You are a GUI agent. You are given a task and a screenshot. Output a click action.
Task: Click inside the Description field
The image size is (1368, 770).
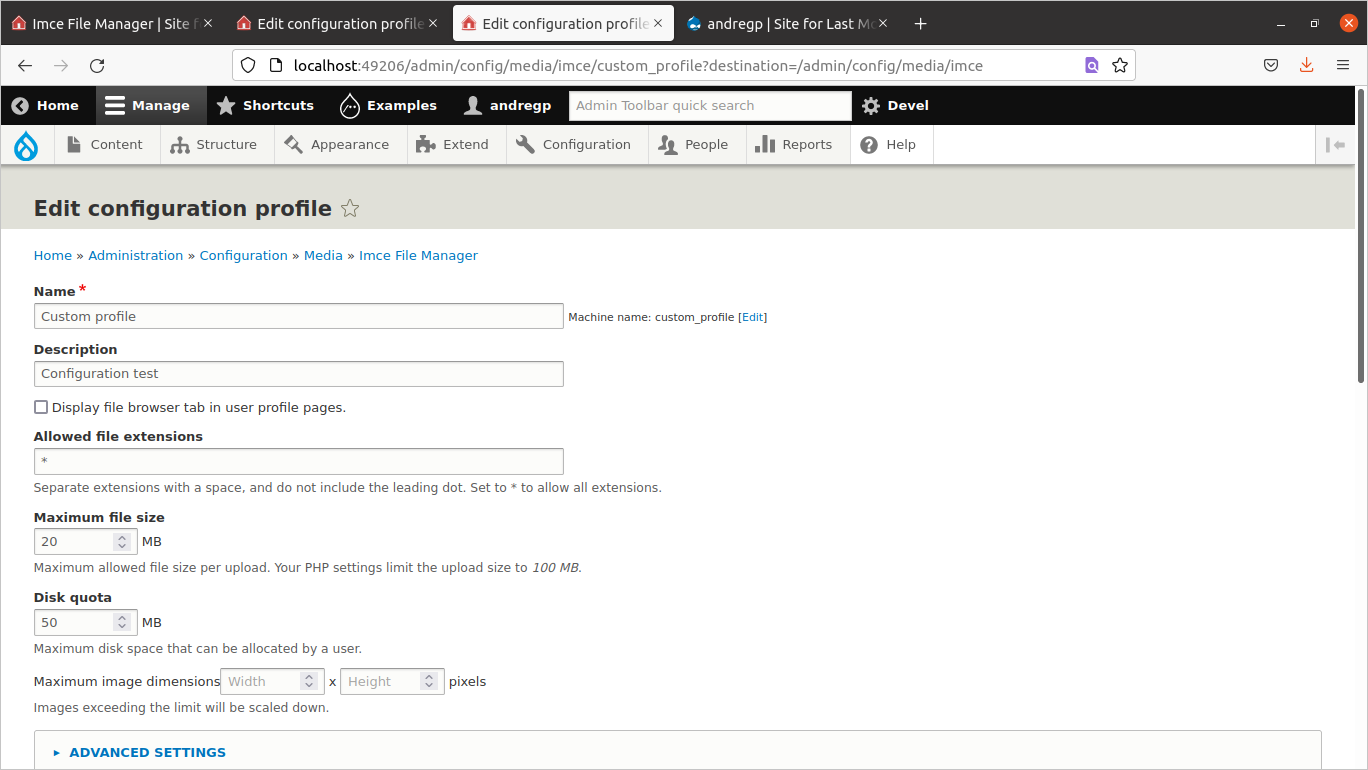(x=298, y=374)
